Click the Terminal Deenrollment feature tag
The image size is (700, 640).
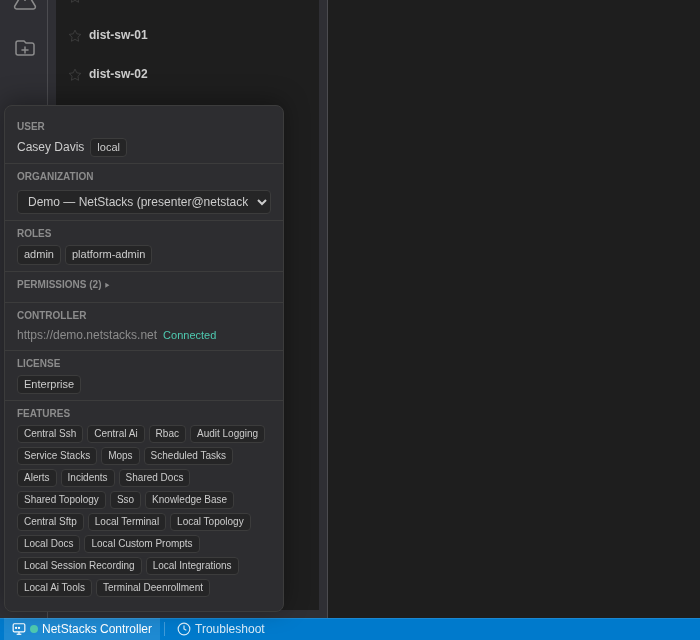[x=153, y=587]
